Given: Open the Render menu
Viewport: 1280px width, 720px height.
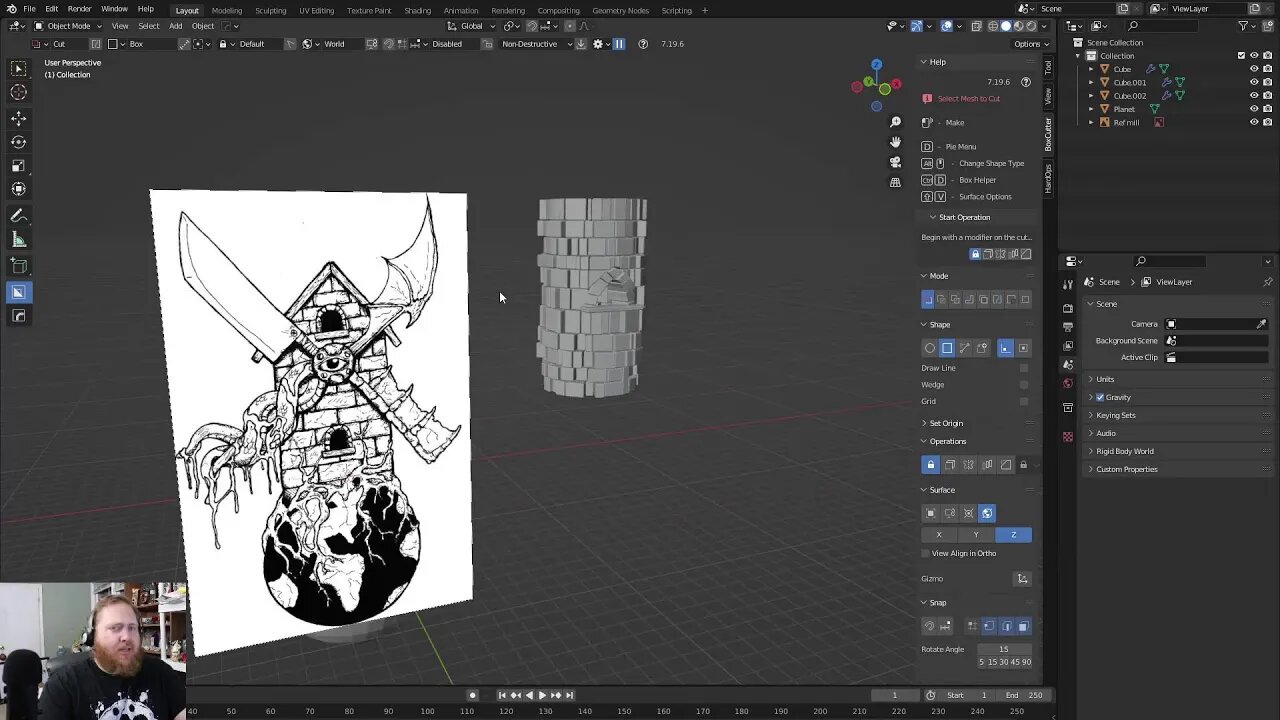Looking at the screenshot, I should pyautogui.click(x=79, y=9).
